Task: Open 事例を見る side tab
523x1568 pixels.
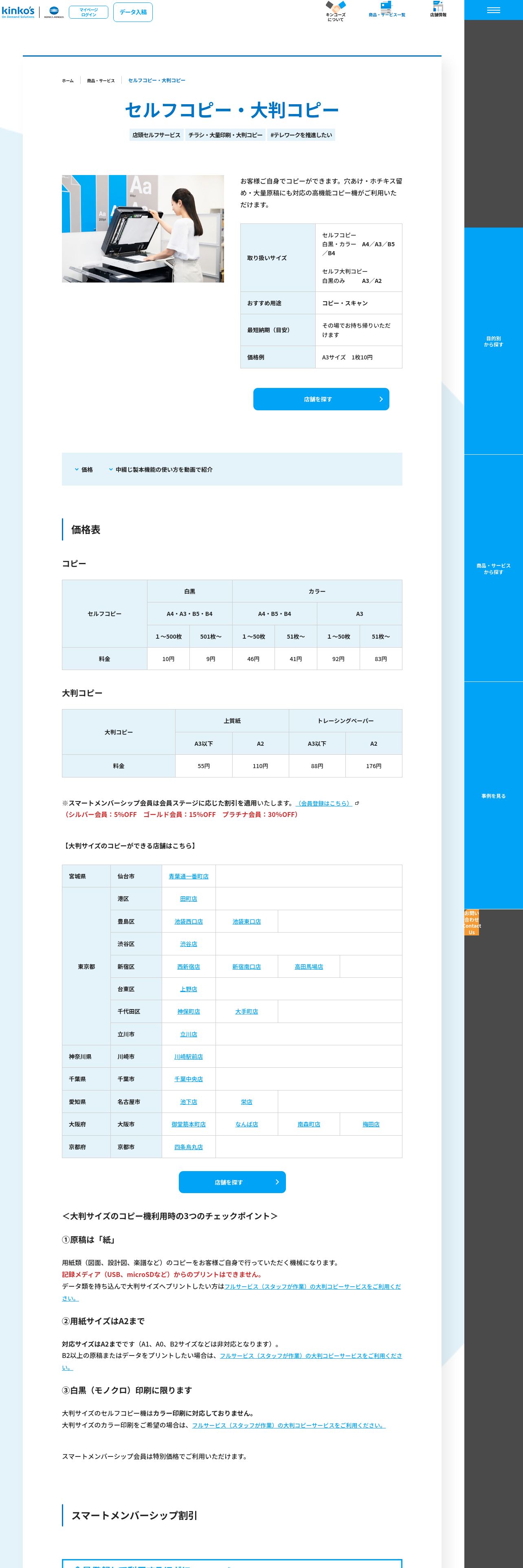Action: pos(494,795)
